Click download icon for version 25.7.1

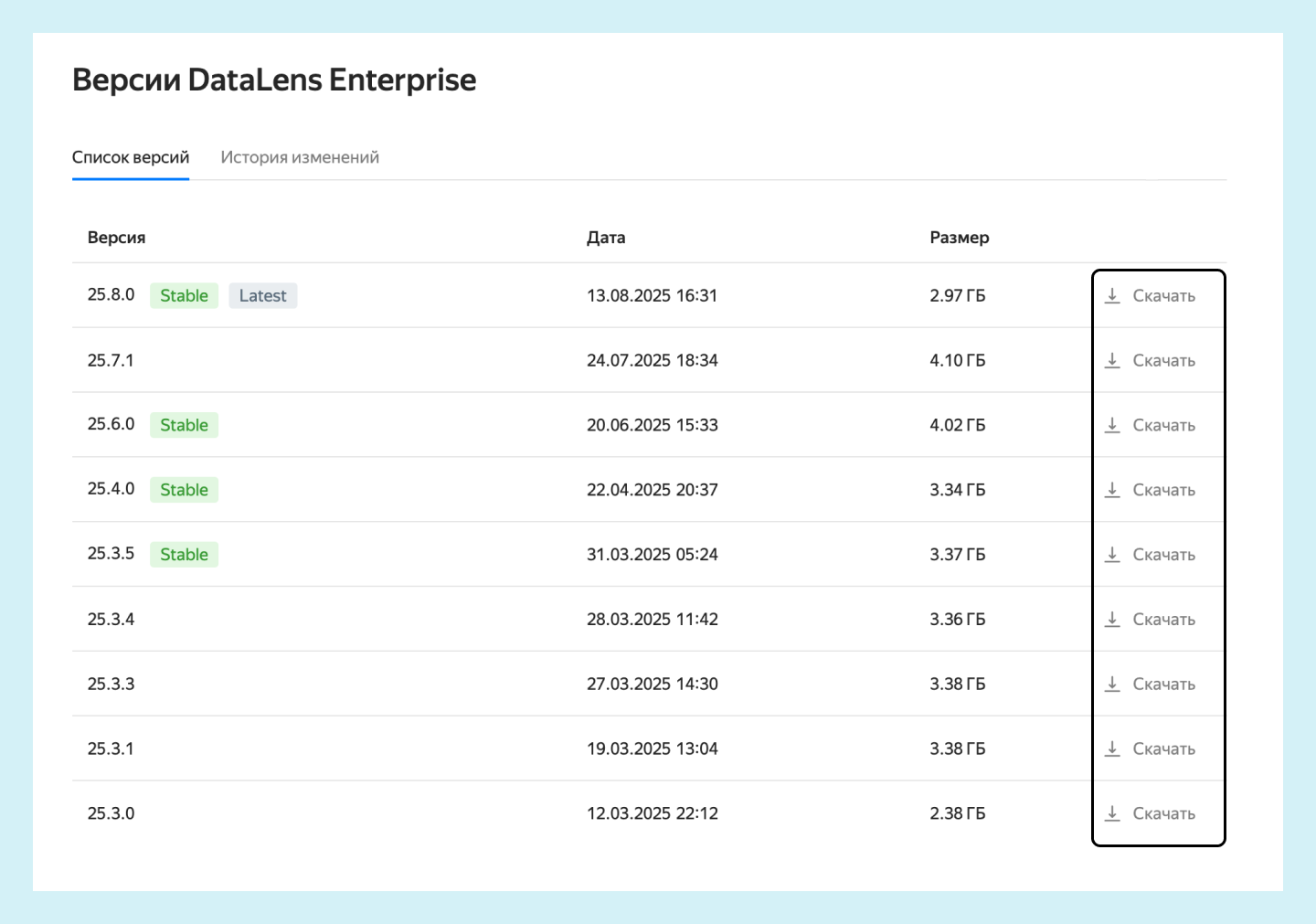pos(1112,361)
